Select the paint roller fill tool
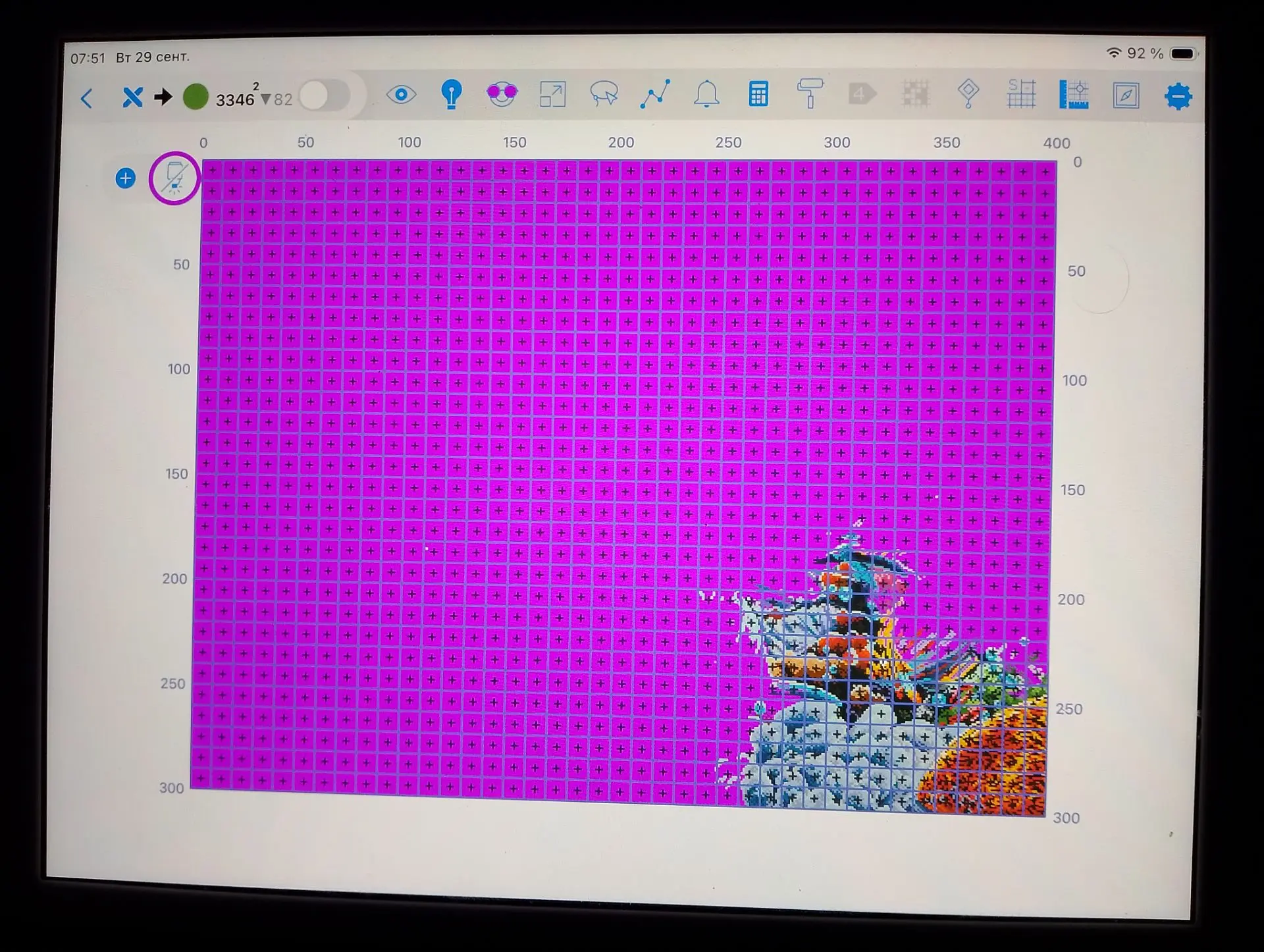Viewport: 1264px width, 952px height. (810, 93)
